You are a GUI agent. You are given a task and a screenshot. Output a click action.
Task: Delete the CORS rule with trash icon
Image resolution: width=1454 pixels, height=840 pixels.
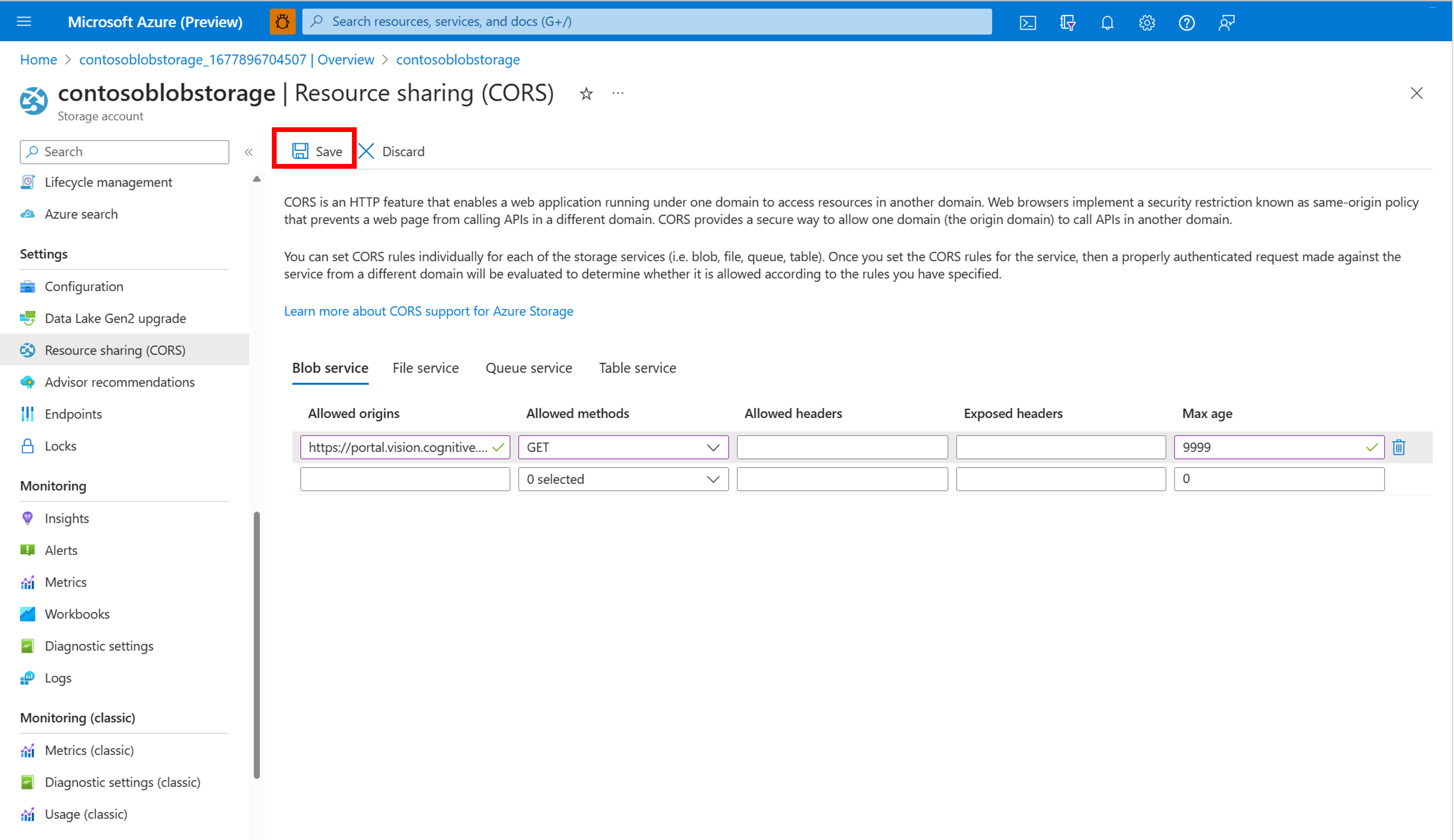(1399, 447)
